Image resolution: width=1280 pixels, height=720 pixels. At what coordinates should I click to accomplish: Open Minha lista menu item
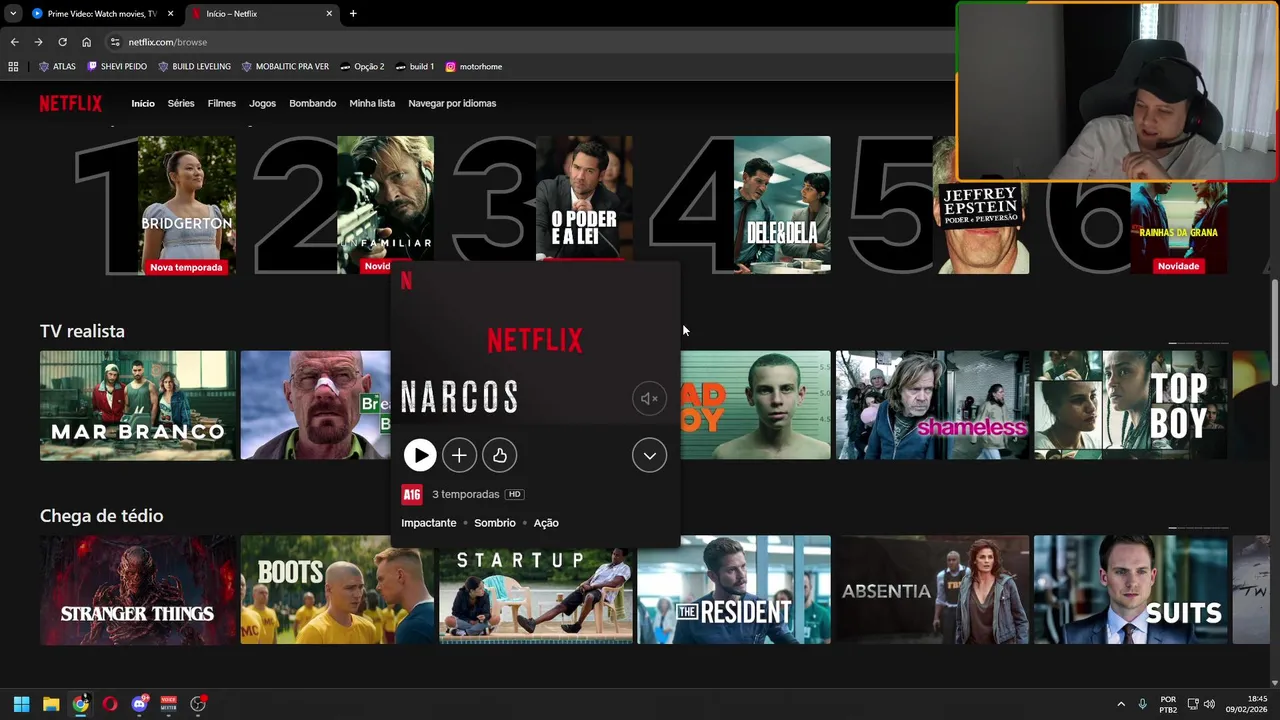click(x=372, y=103)
